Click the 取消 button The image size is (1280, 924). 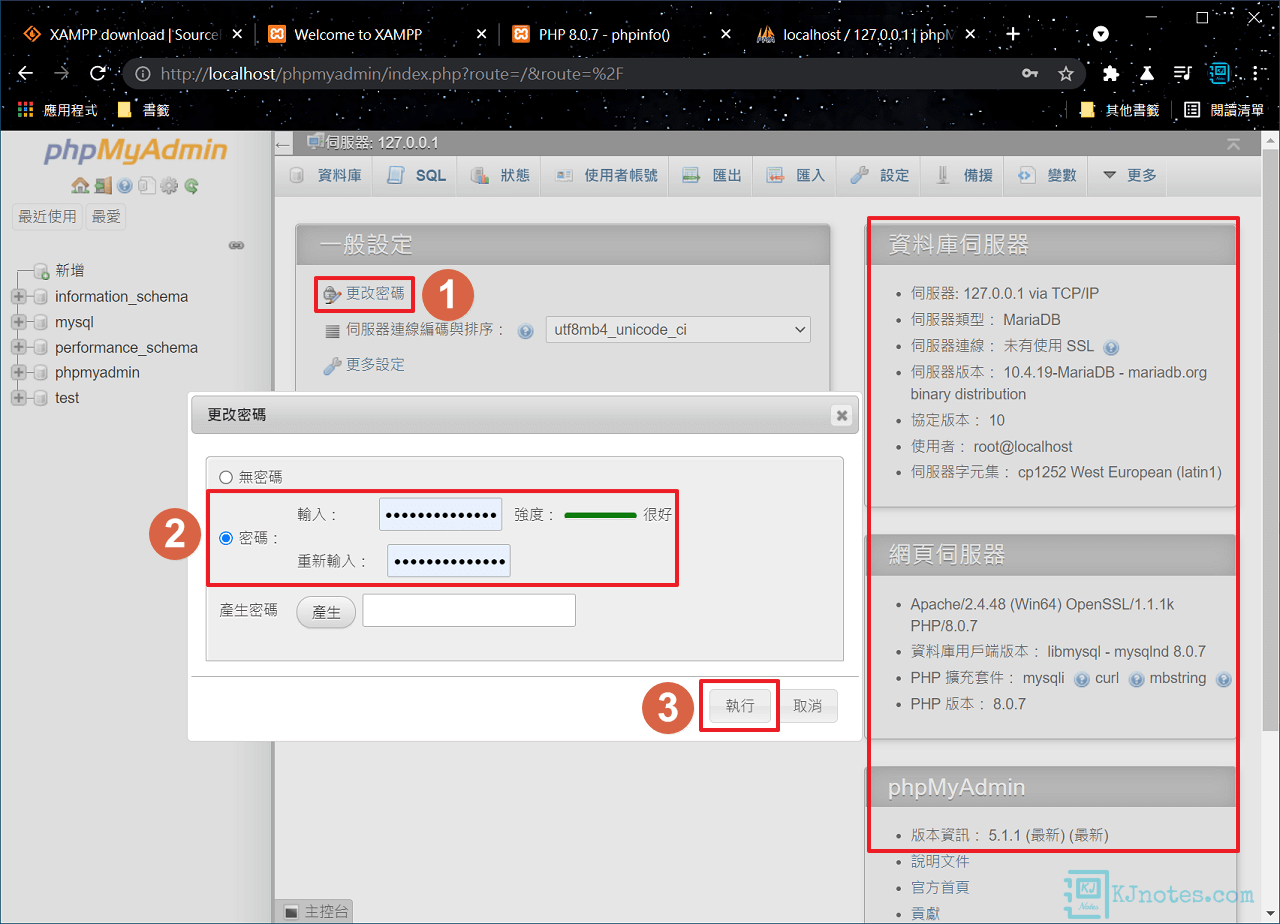point(807,706)
